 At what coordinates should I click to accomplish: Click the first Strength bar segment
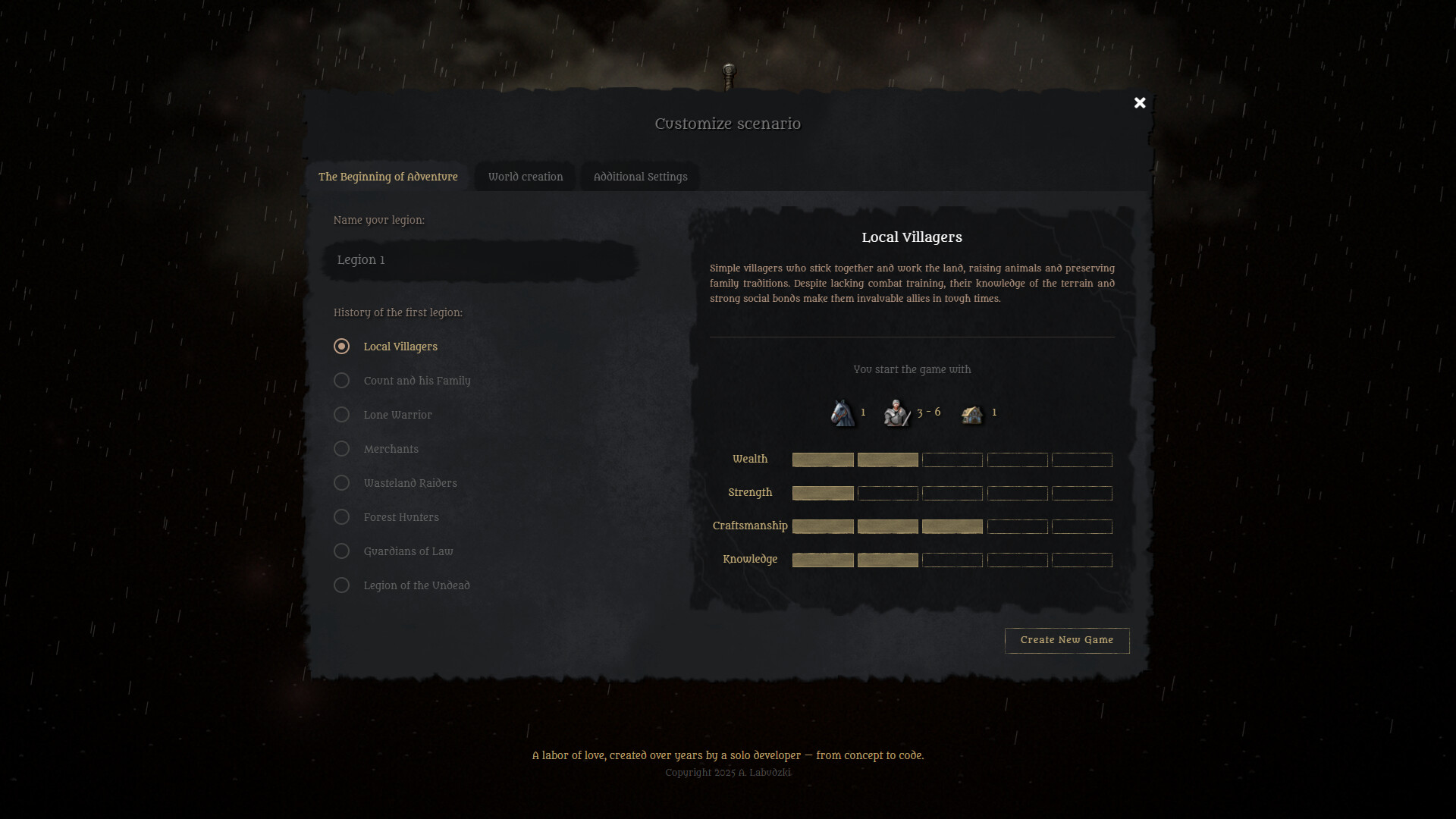[823, 493]
